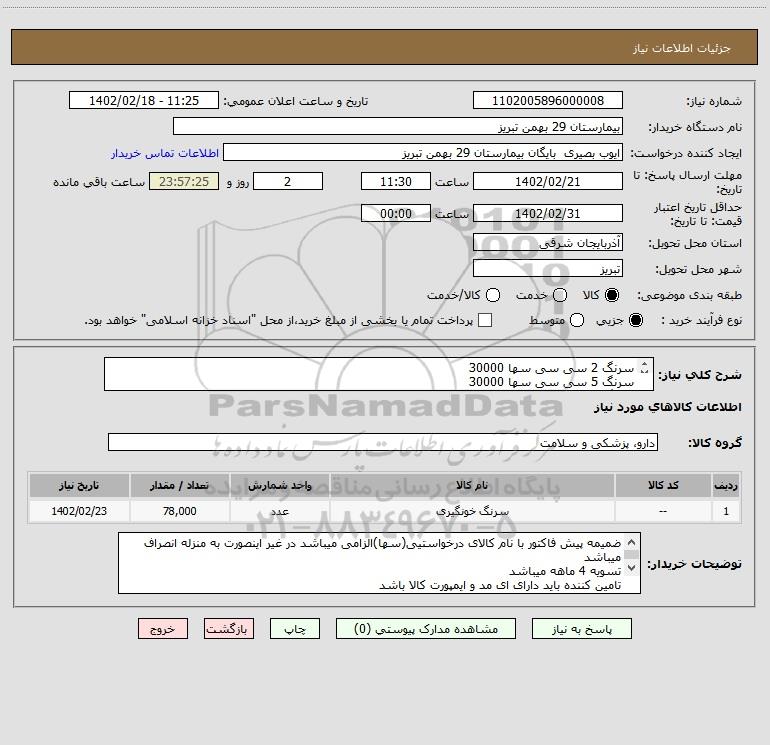Click the table cell سرنگ خونگیری
The width and height of the screenshot is (770, 745).
472,511
